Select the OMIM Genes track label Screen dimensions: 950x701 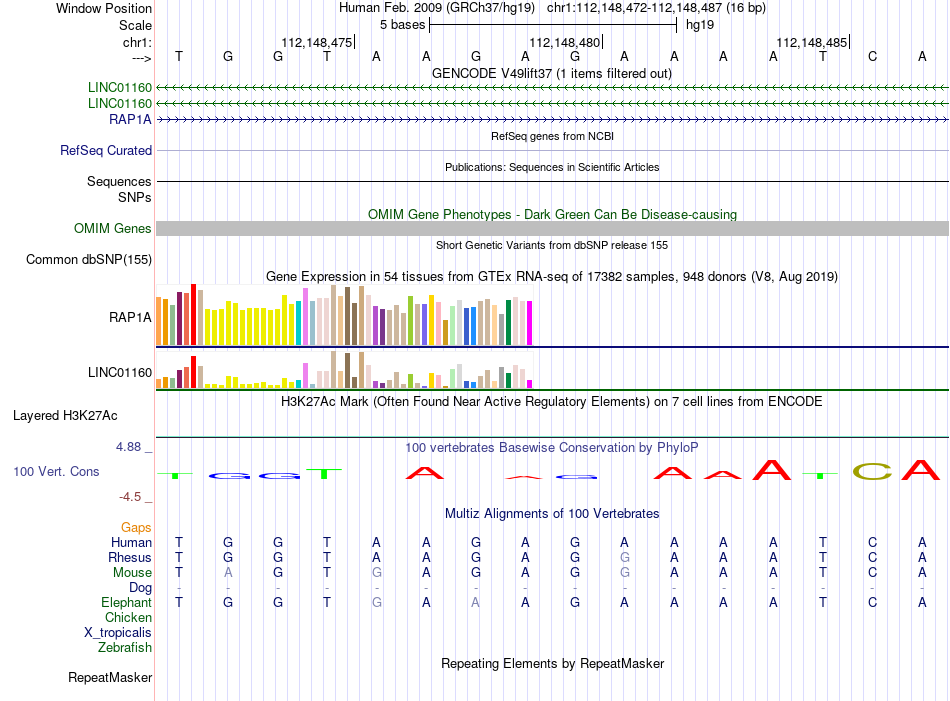coord(112,228)
